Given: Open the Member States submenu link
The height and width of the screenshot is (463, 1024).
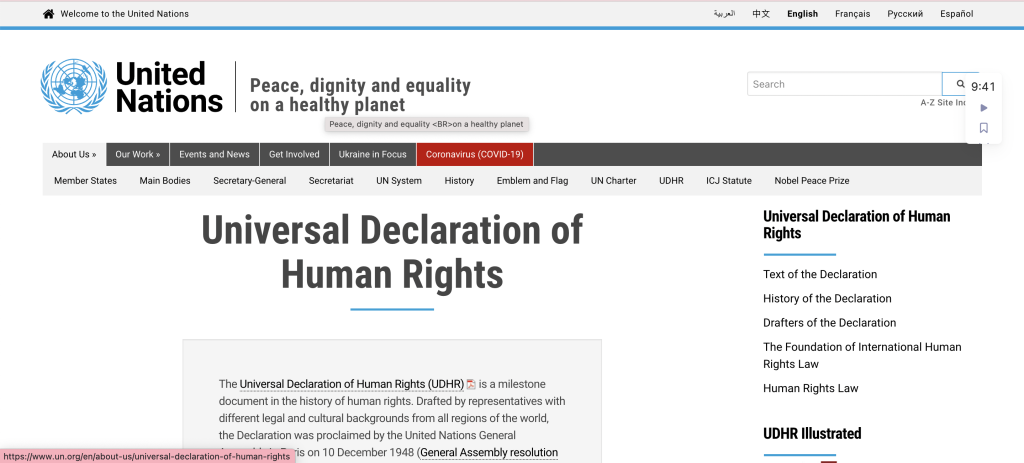Looking at the screenshot, I should pos(86,181).
